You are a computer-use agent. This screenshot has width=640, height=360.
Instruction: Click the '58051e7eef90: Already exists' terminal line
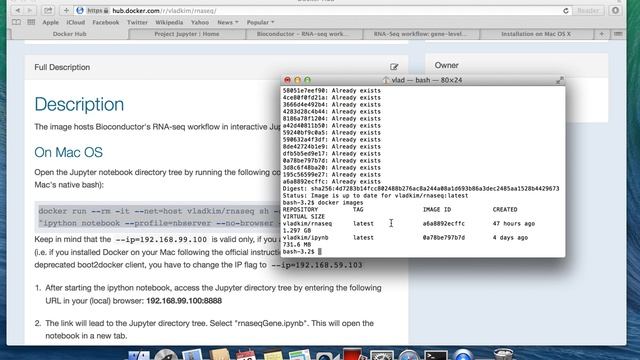[x=331, y=91]
